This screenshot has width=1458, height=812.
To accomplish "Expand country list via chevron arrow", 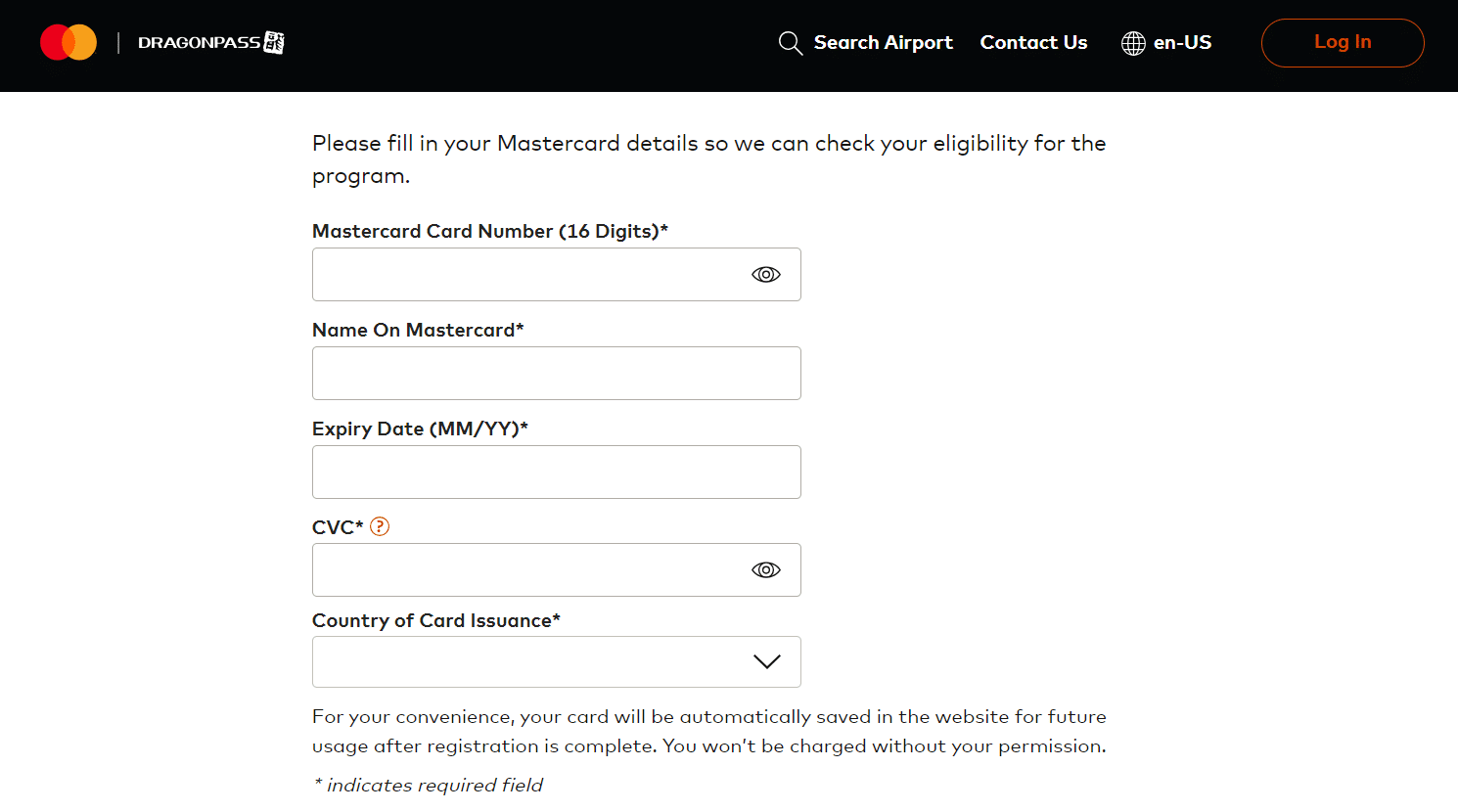I will 766,662.
